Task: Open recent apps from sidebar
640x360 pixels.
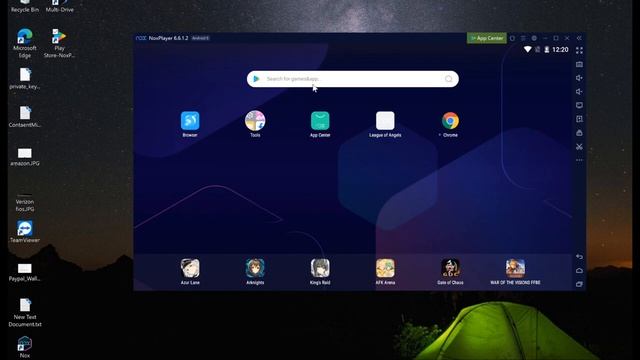Action: point(579,284)
